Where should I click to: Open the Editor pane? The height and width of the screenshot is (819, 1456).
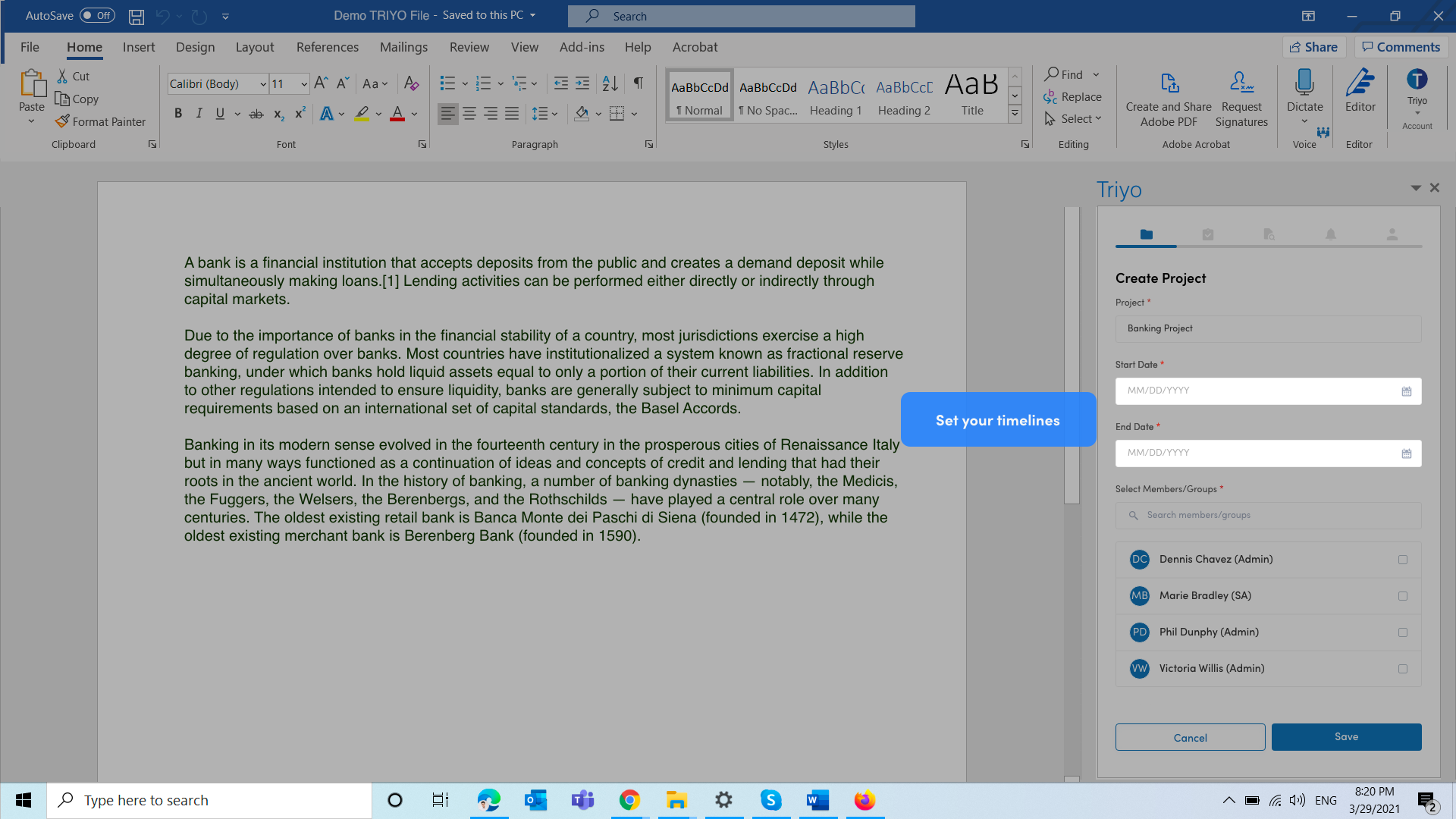click(1360, 90)
